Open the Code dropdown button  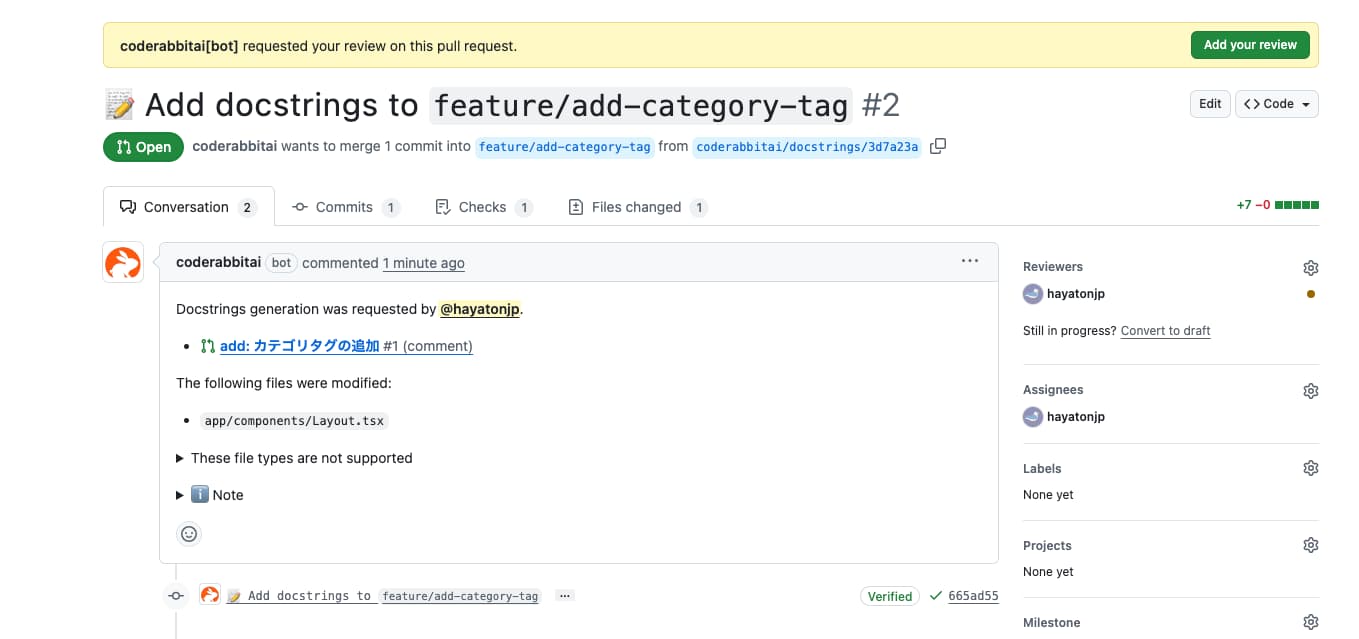click(1276, 104)
